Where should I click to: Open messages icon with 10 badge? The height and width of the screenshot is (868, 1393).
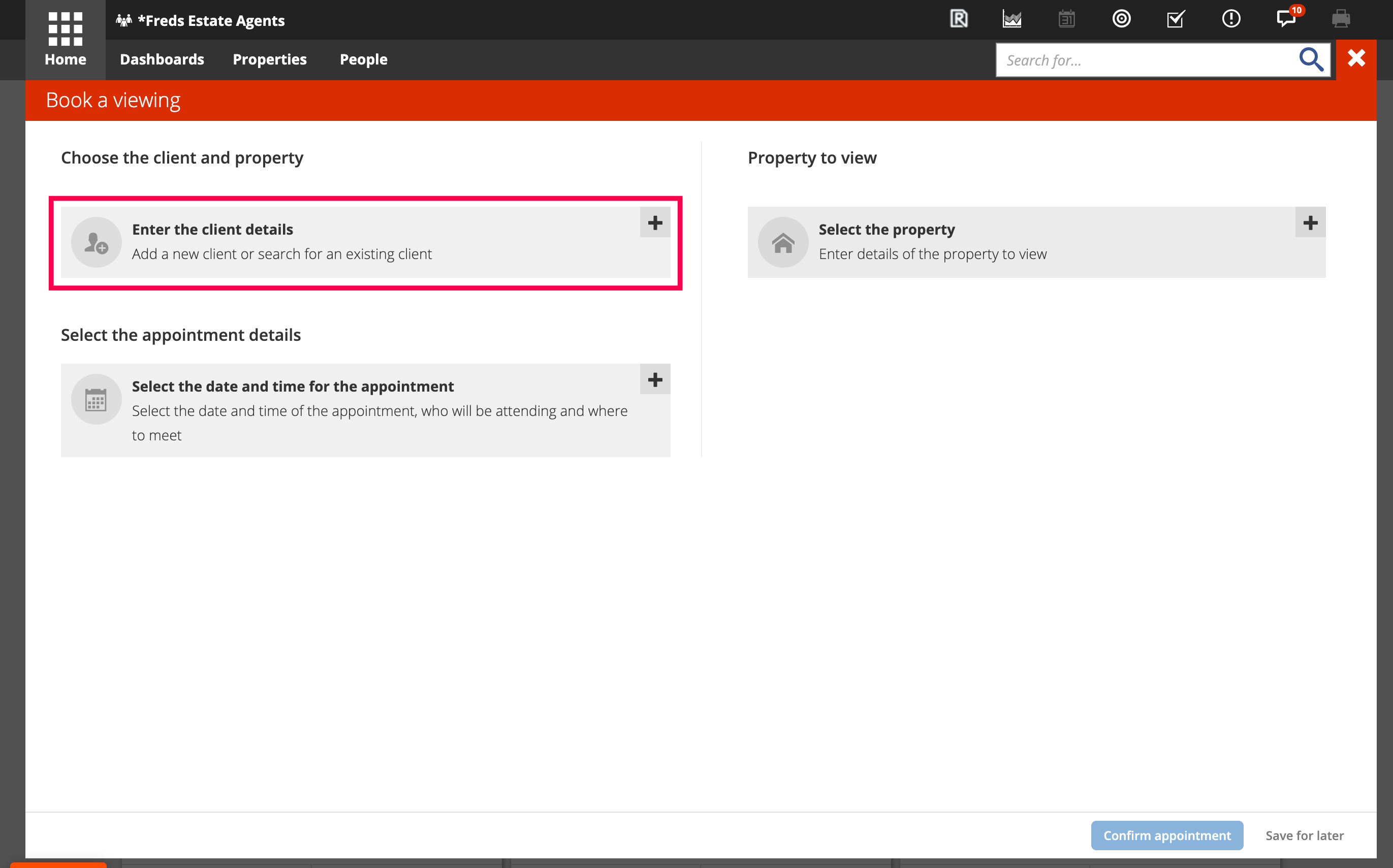tap(1286, 19)
